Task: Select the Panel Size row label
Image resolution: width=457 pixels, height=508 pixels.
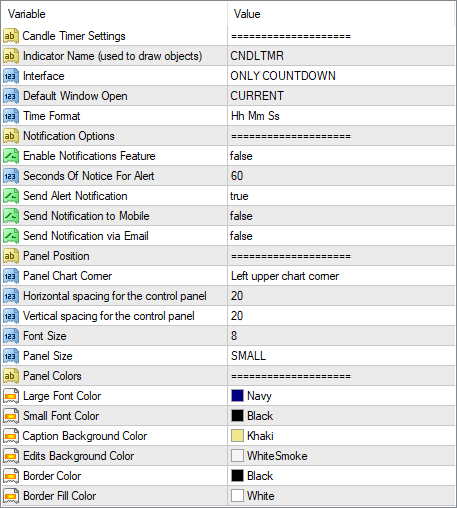Action: [48, 356]
